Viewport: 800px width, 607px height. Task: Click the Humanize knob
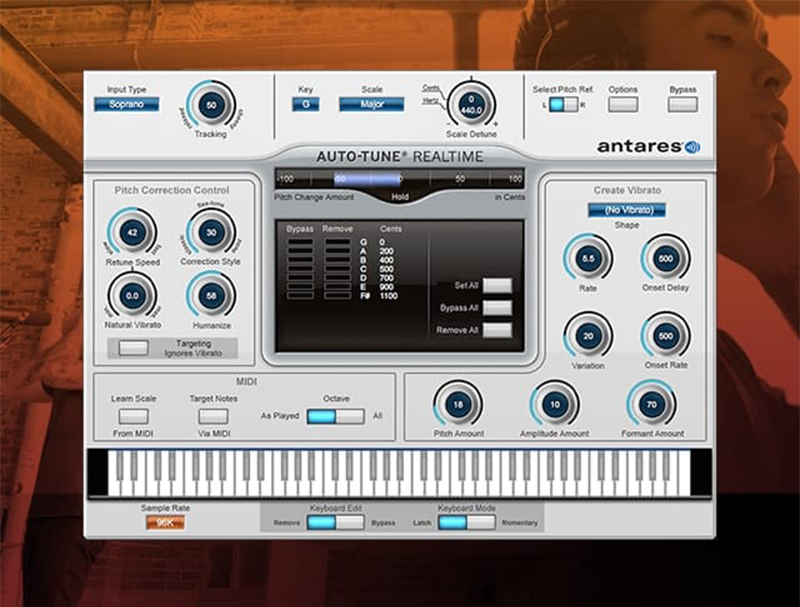[211, 296]
